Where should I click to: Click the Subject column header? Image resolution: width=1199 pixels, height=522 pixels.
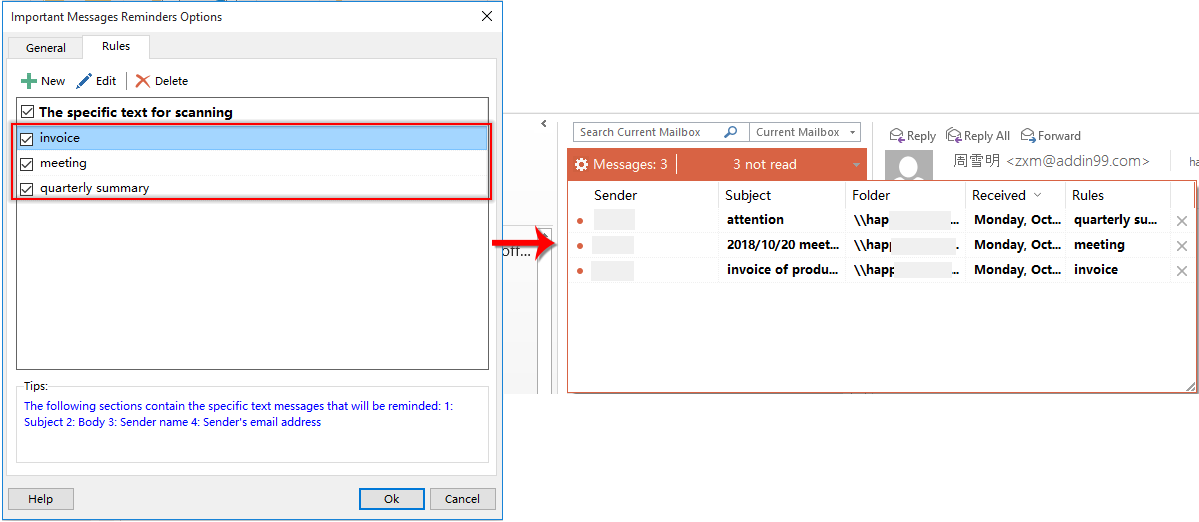point(748,195)
